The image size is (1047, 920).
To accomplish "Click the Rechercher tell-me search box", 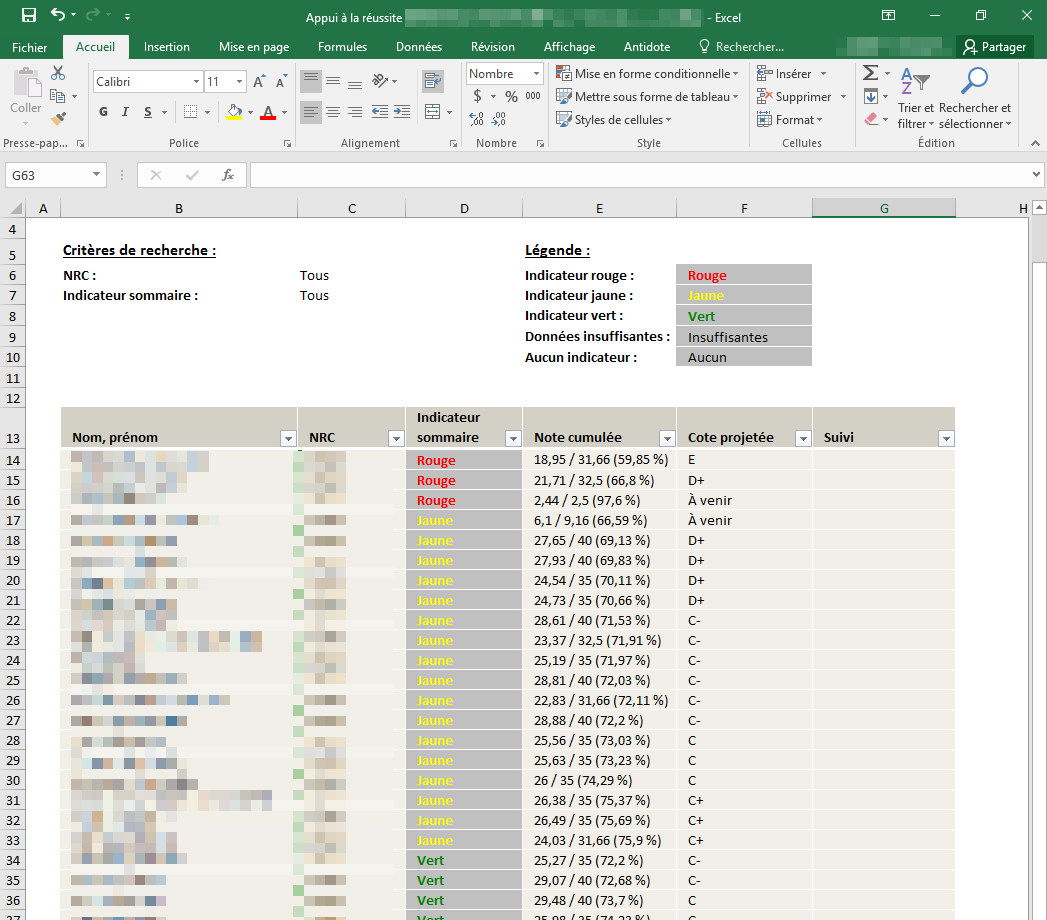I will 741,47.
